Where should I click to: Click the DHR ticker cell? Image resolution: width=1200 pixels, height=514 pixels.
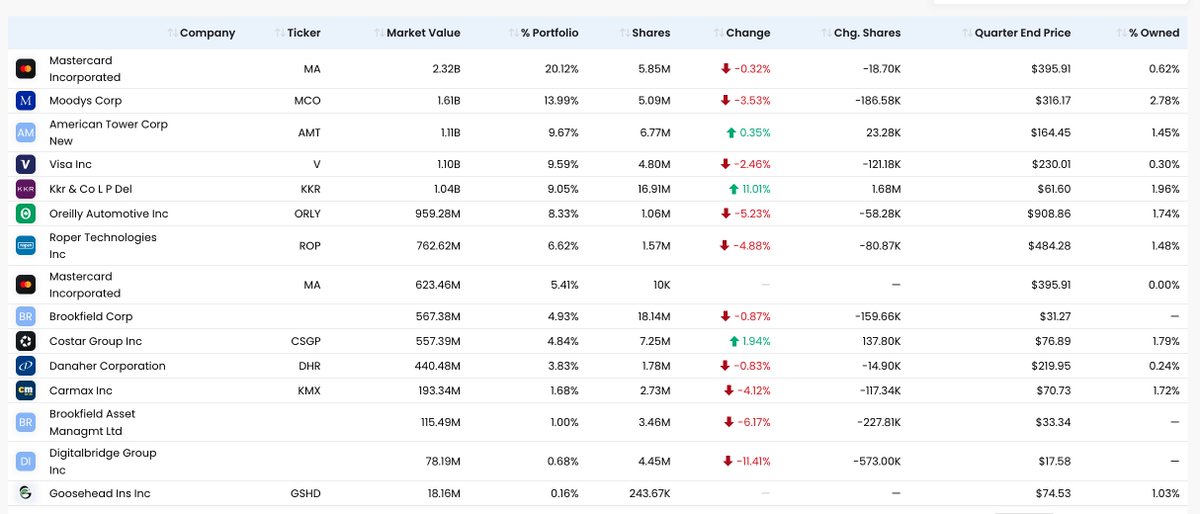(309, 366)
